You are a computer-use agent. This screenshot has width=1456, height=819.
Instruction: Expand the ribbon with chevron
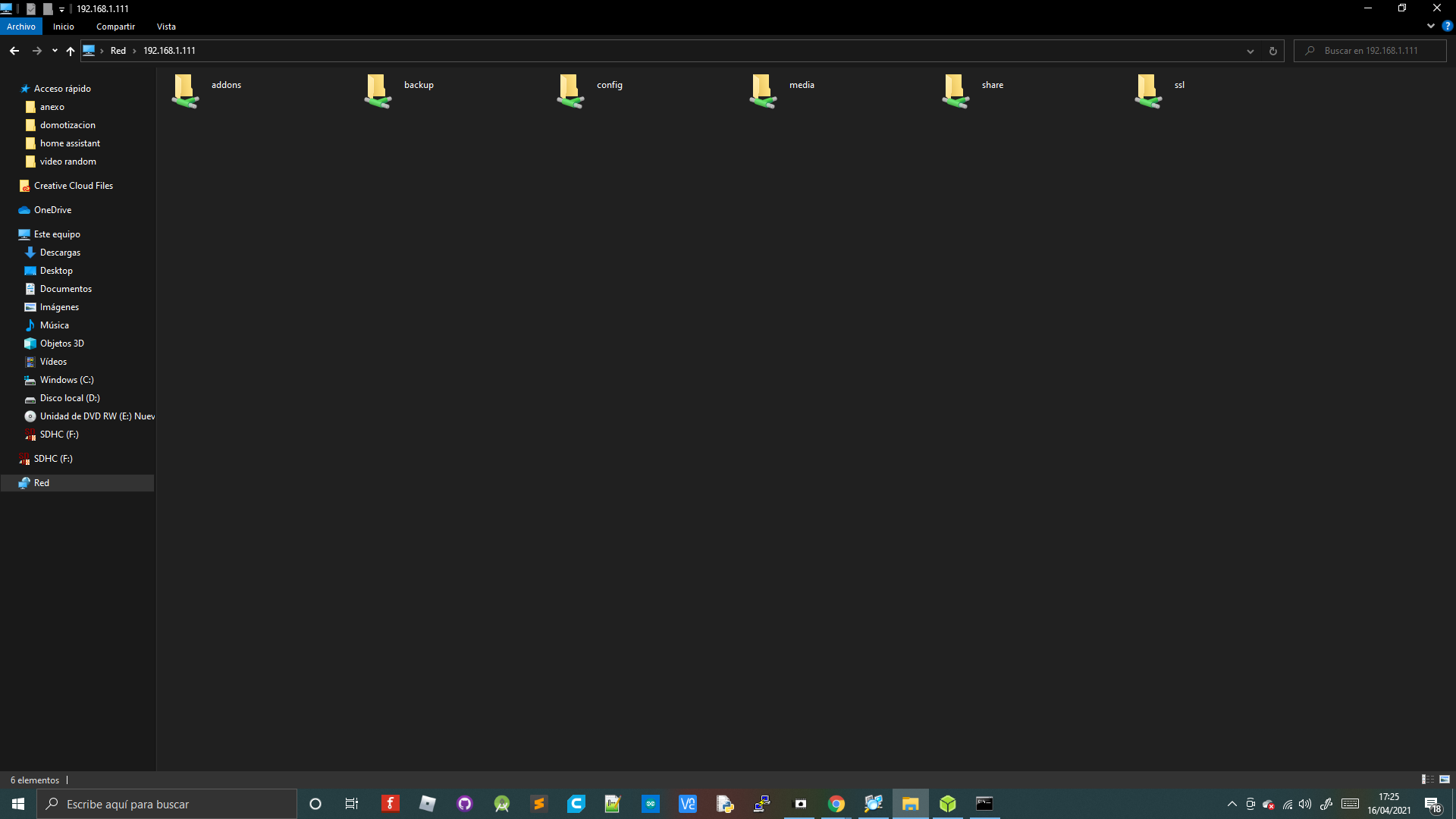[1431, 26]
